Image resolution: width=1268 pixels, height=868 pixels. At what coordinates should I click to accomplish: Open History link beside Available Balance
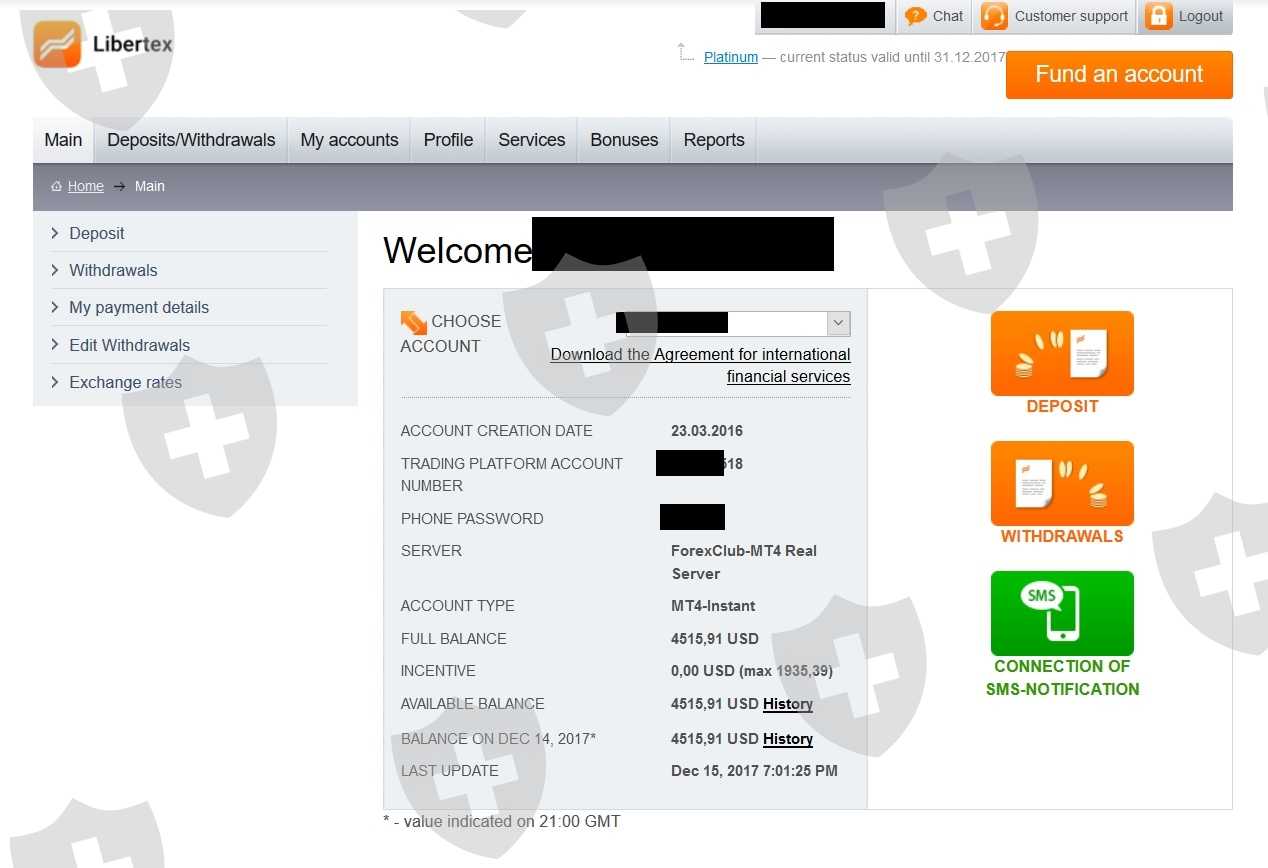[x=788, y=704]
